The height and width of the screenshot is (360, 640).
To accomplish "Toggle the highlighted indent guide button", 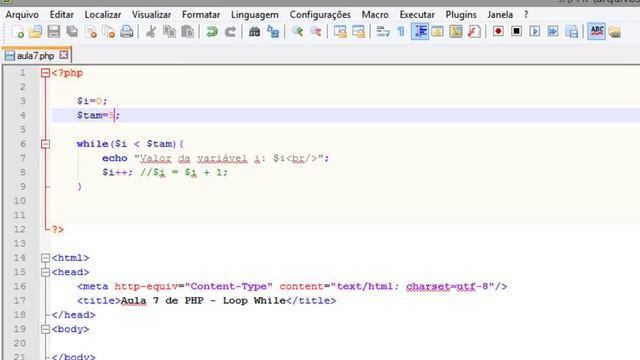I will (x=420, y=32).
